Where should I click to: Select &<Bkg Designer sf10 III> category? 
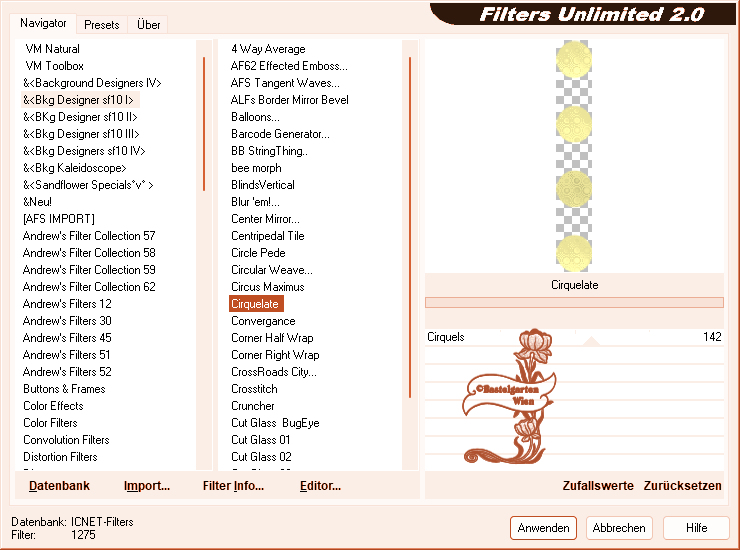[81, 134]
